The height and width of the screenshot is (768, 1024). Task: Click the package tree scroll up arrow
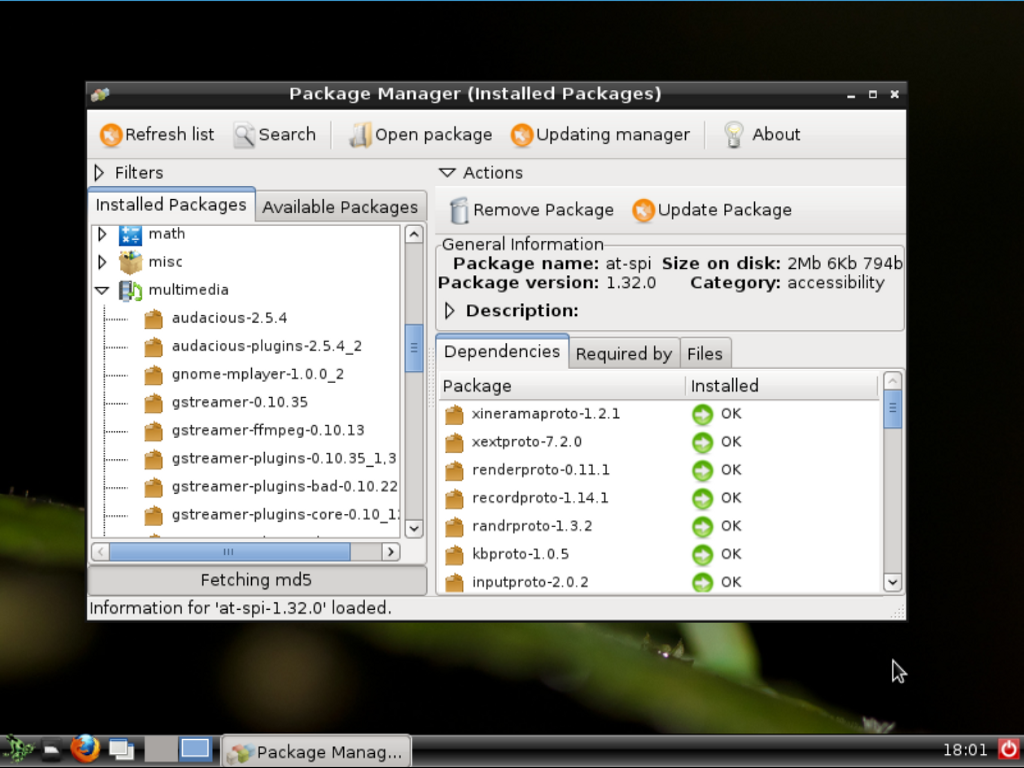(x=414, y=234)
